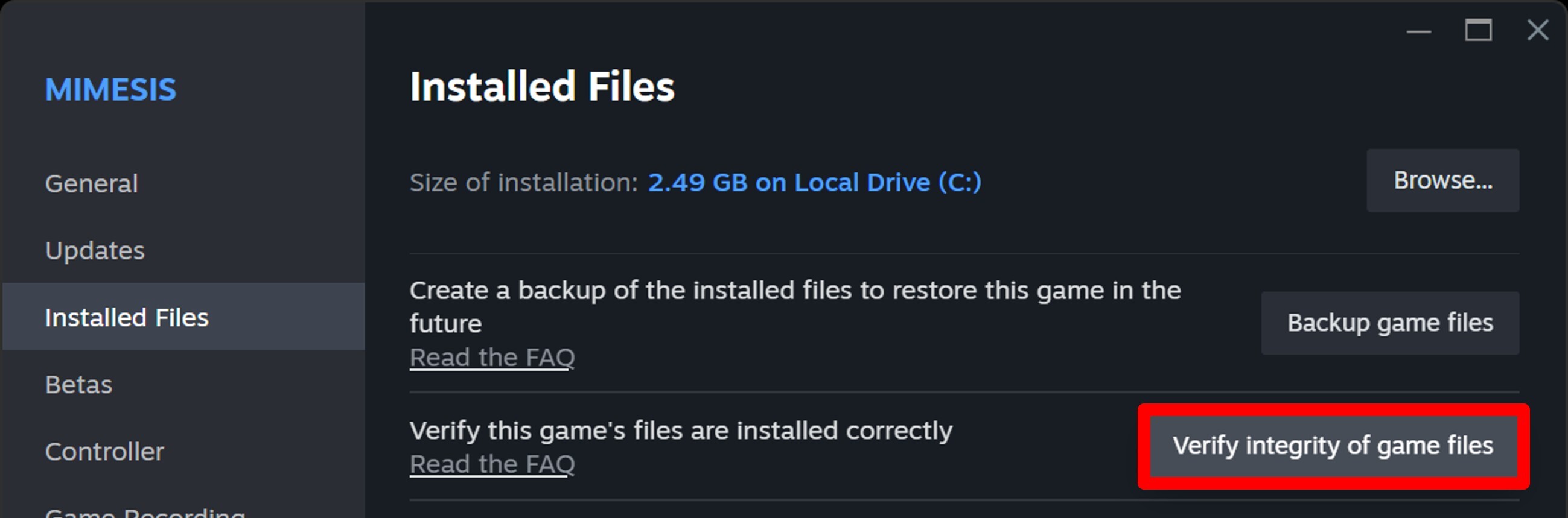The image size is (1568, 518).
Task: Minimize the properties window
Action: [1418, 31]
